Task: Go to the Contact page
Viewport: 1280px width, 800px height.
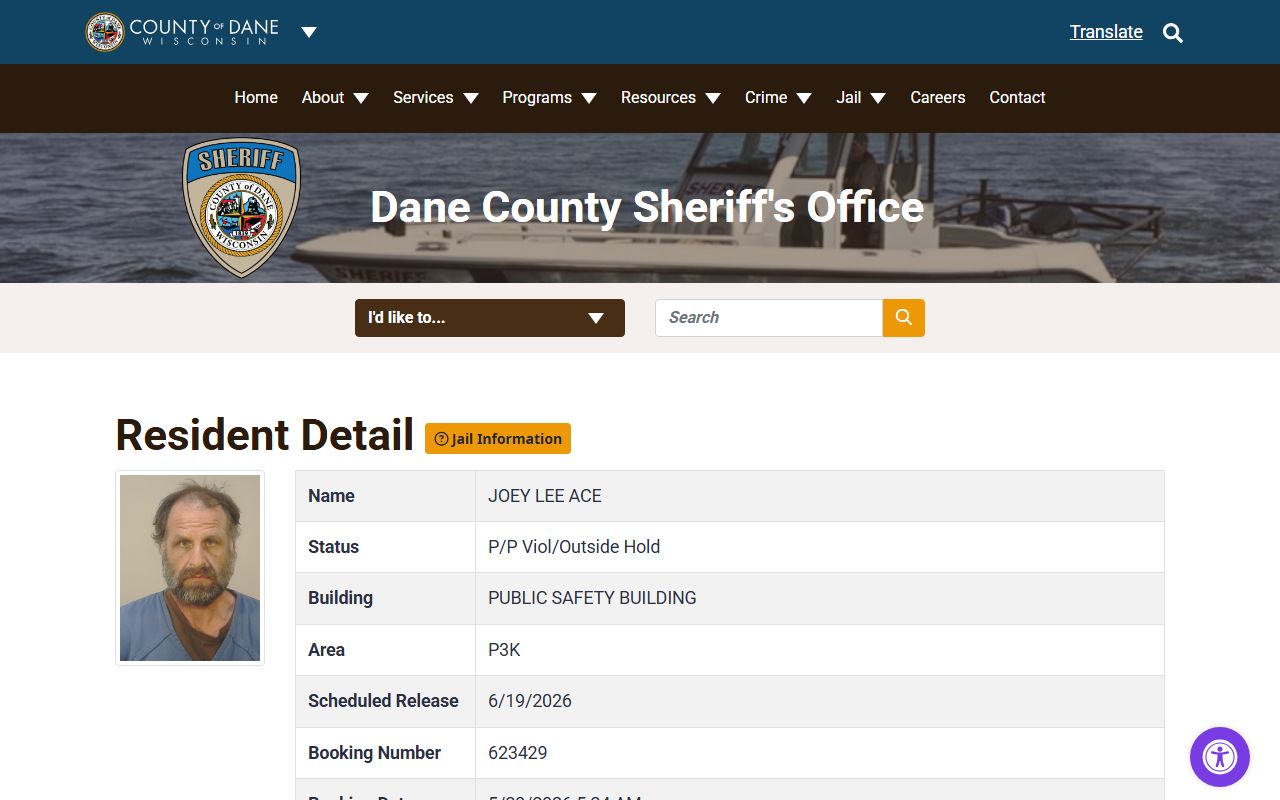Action: [1017, 97]
